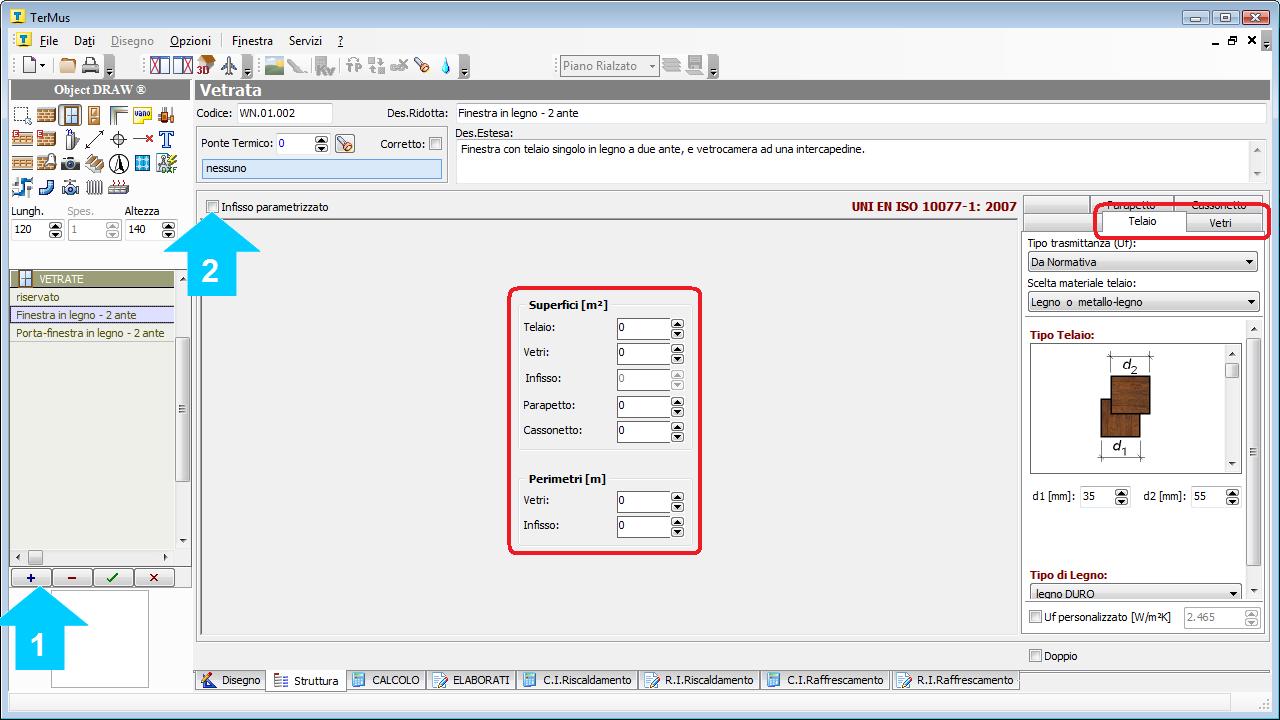This screenshot has height=720, width=1280.
Task: Select the door tool in Object DRAW
Action: 94,115
